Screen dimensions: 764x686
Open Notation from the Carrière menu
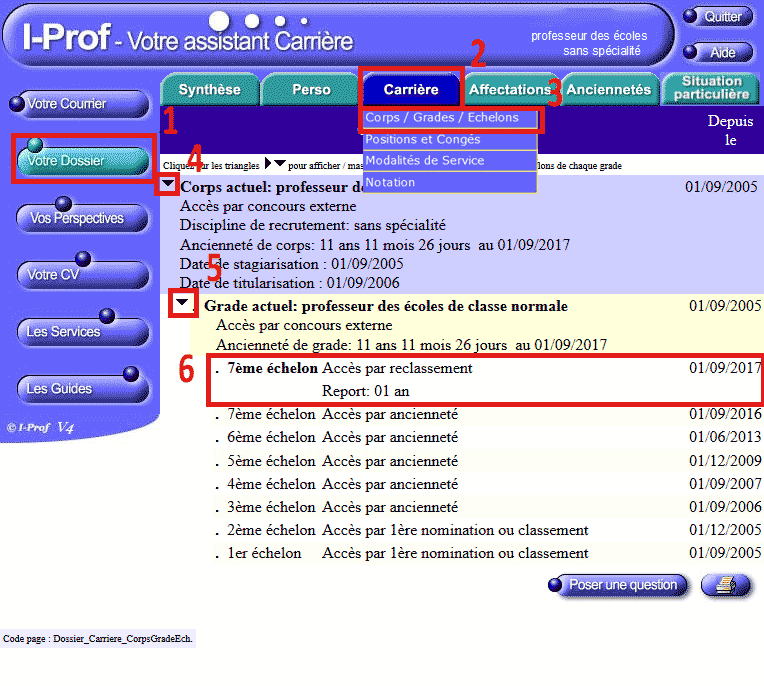(450, 182)
